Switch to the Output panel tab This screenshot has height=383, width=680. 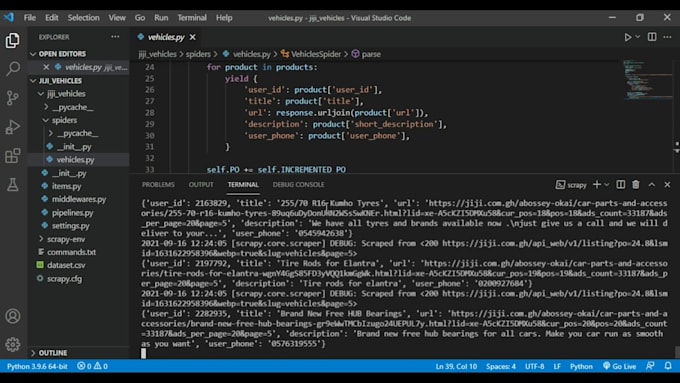point(201,184)
